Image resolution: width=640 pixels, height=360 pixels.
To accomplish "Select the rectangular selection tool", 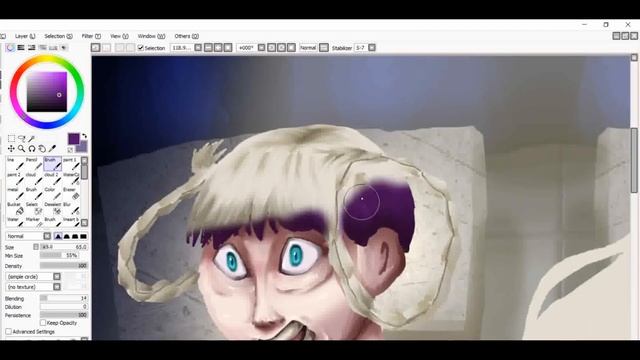I will (11, 139).
